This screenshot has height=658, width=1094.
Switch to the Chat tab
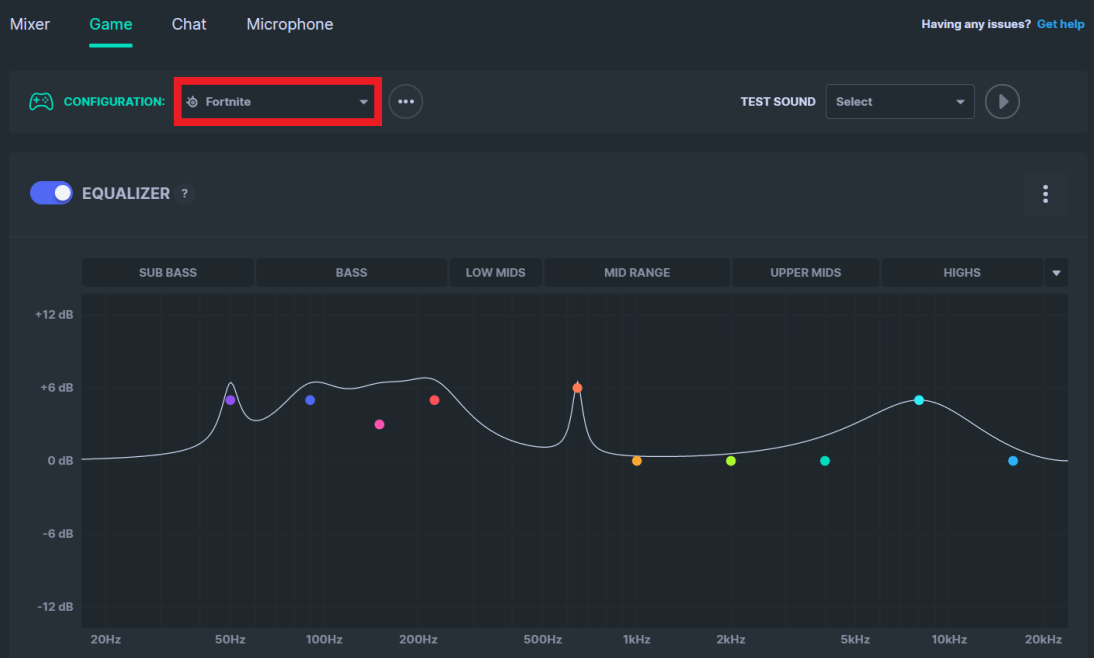pyautogui.click(x=189, y=24)
